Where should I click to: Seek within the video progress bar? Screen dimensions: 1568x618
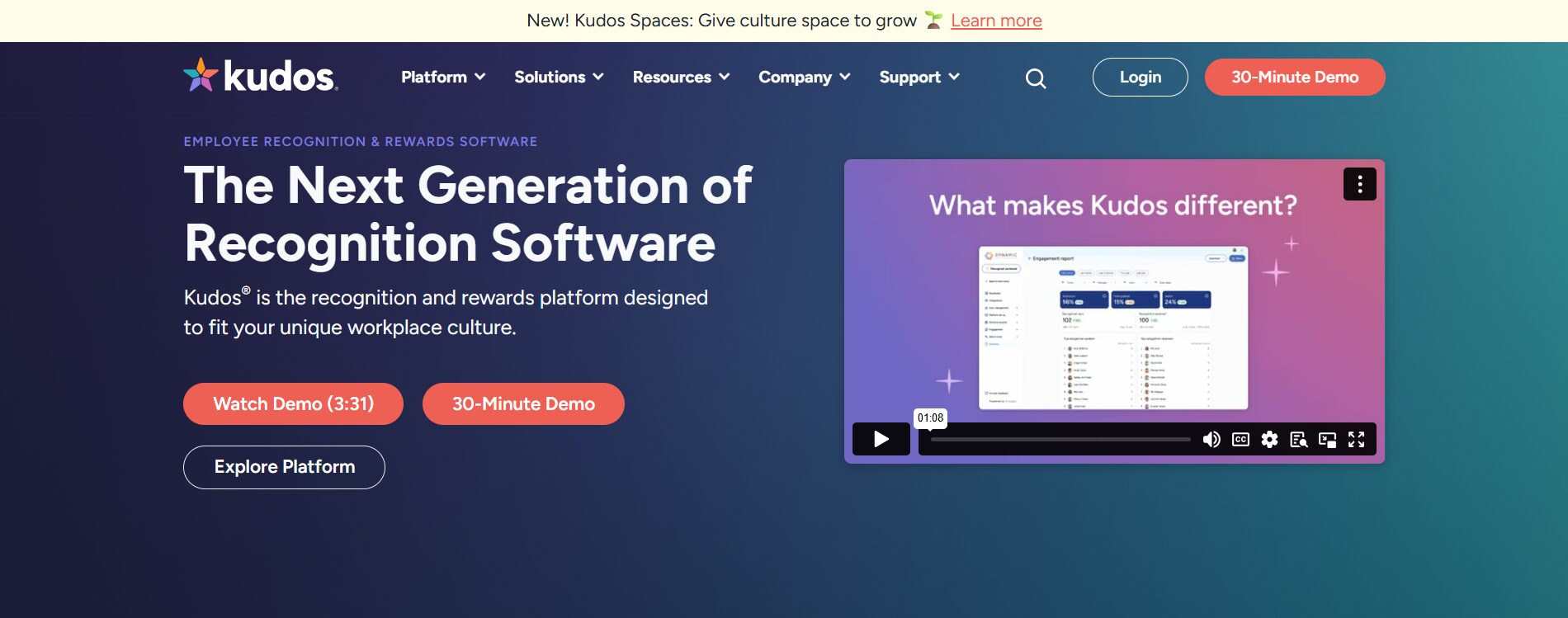pos(1060,439)
